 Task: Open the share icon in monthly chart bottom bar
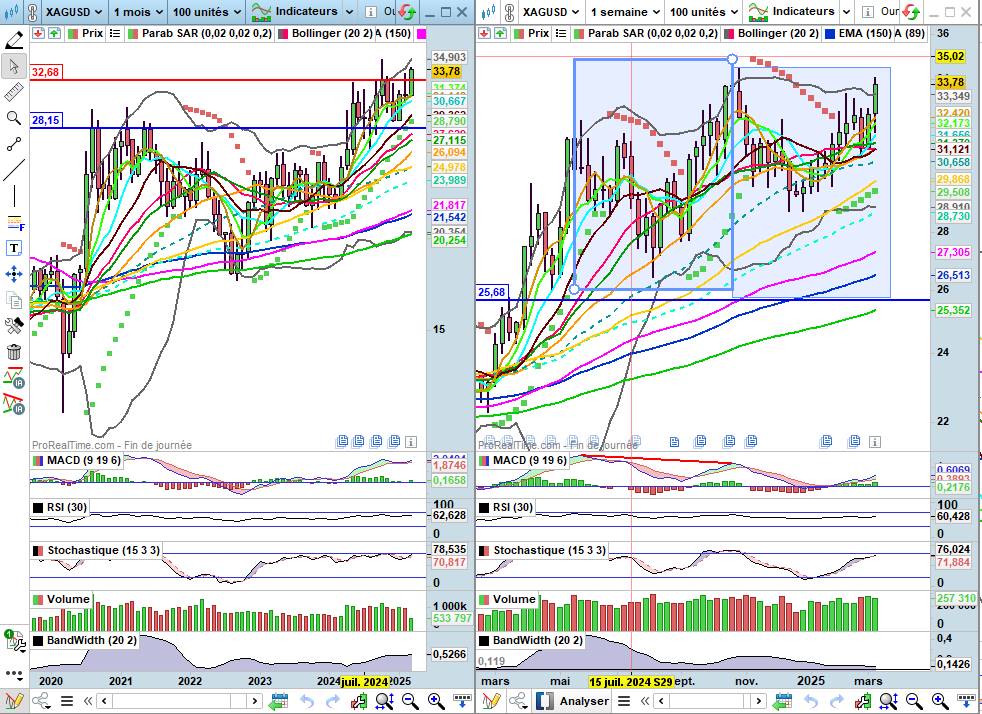[x=42, y=701]
